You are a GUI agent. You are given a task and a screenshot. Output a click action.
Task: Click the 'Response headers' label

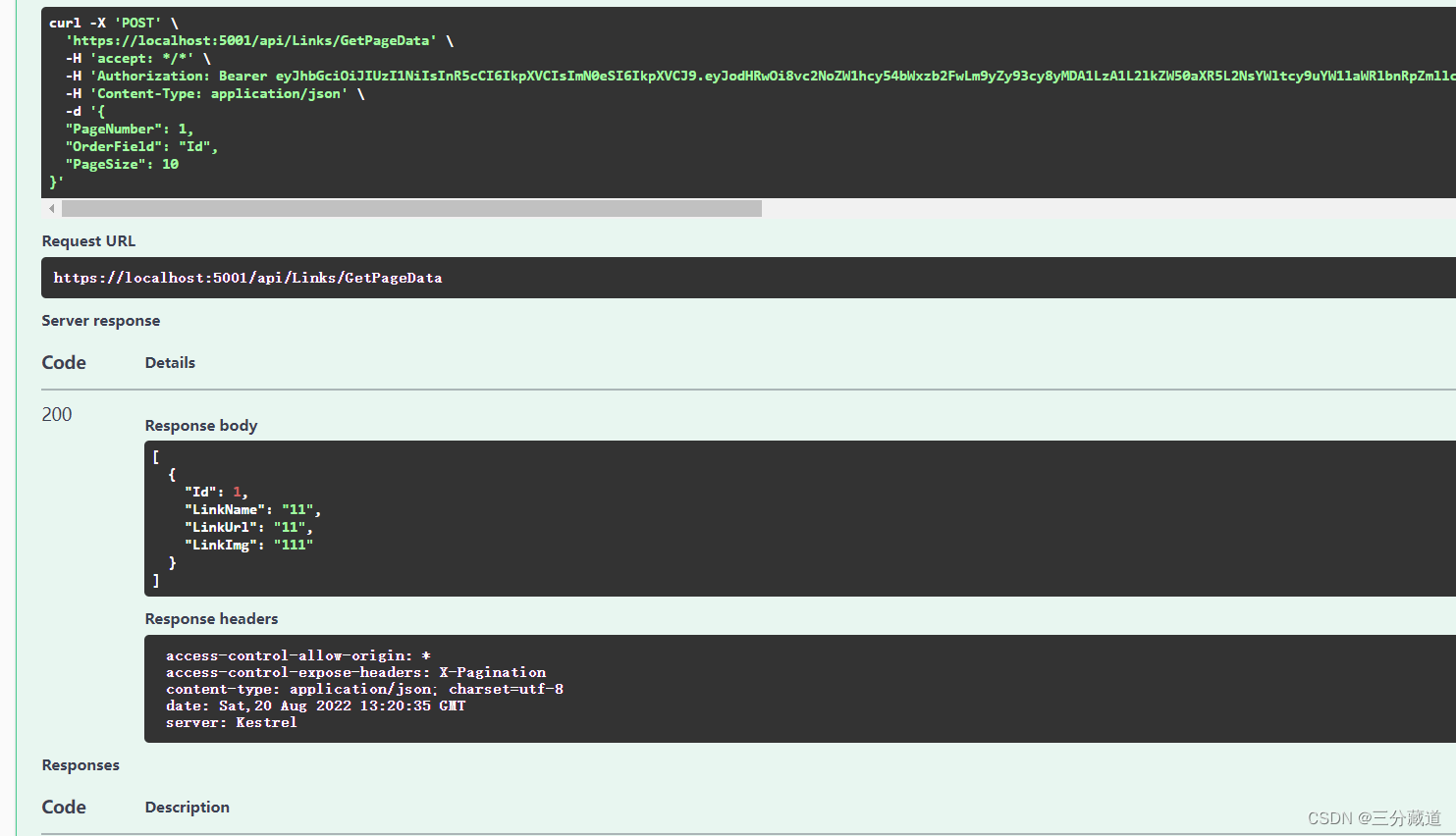point(211,619)
